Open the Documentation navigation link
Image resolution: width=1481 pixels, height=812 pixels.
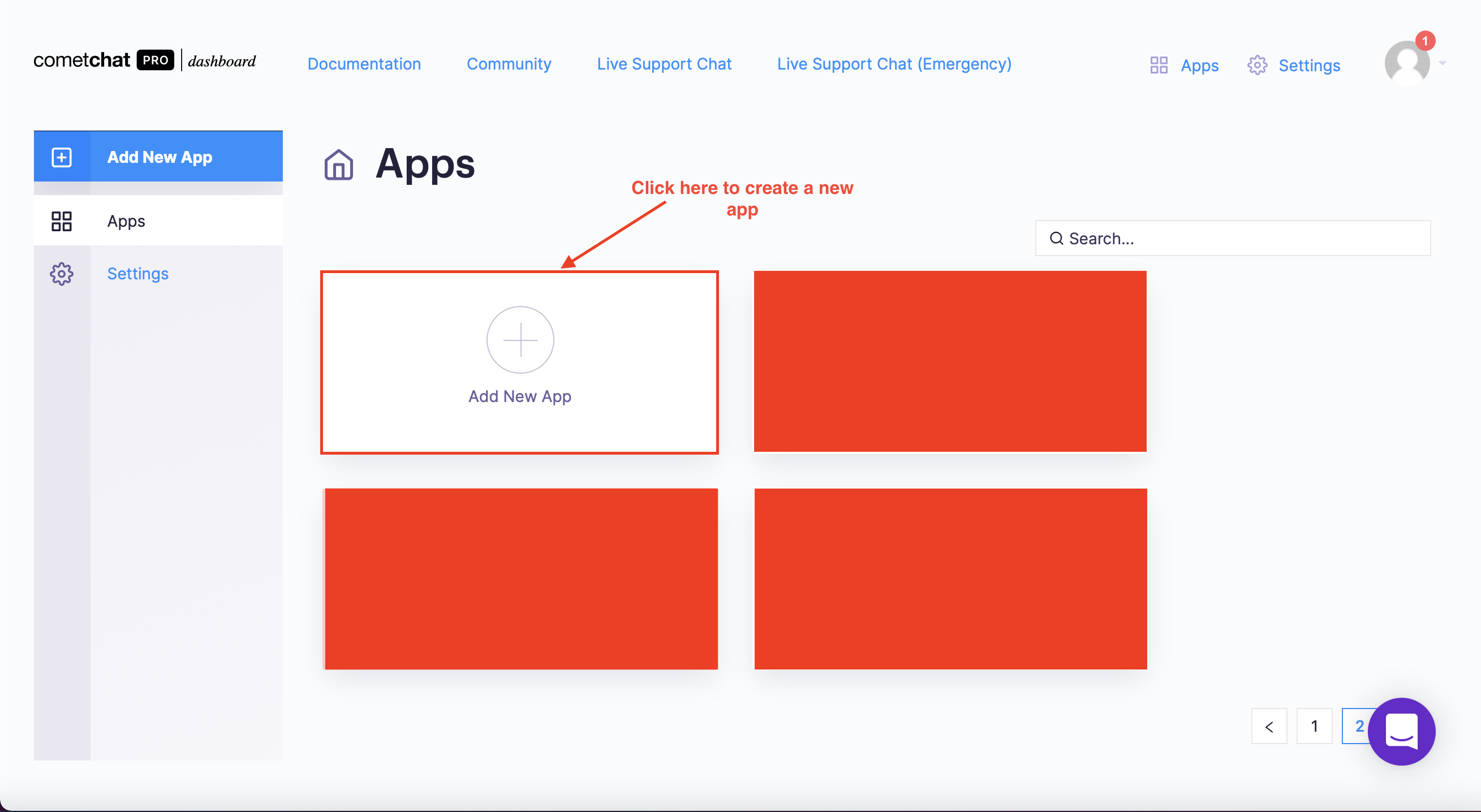click(364, 63)
